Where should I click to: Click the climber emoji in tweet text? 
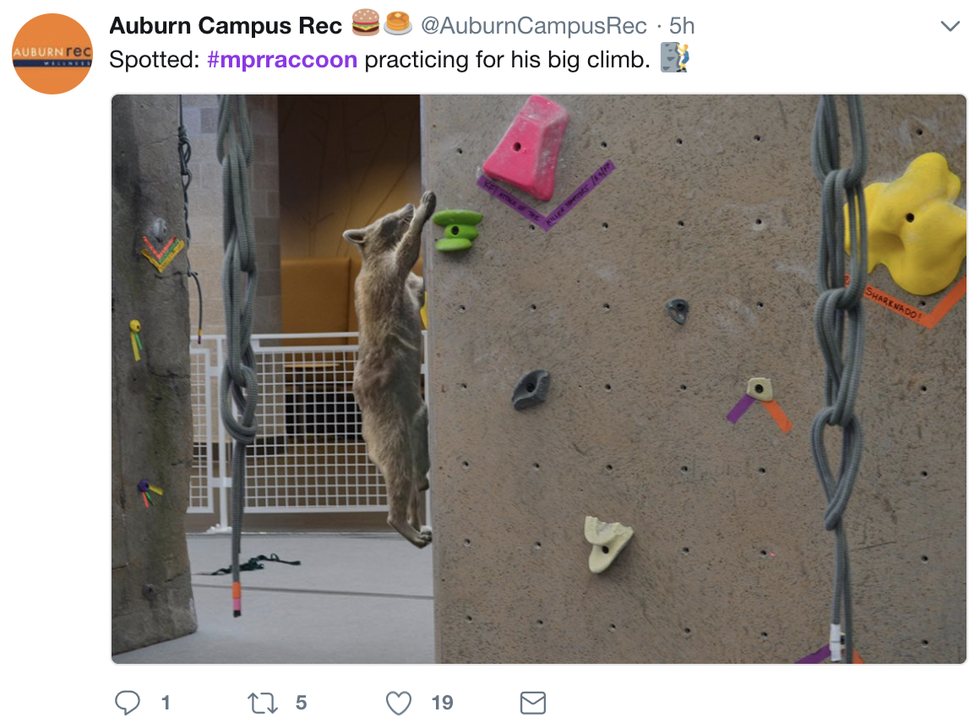point(675,57)
